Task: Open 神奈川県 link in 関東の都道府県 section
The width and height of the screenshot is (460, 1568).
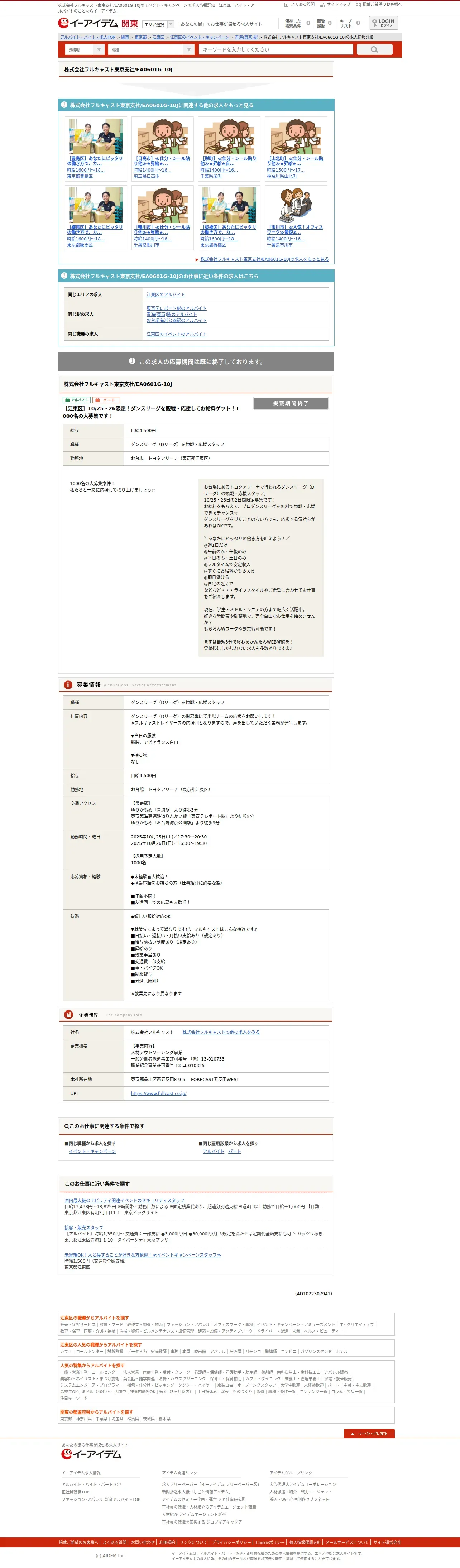Action: coord(84,1419)
